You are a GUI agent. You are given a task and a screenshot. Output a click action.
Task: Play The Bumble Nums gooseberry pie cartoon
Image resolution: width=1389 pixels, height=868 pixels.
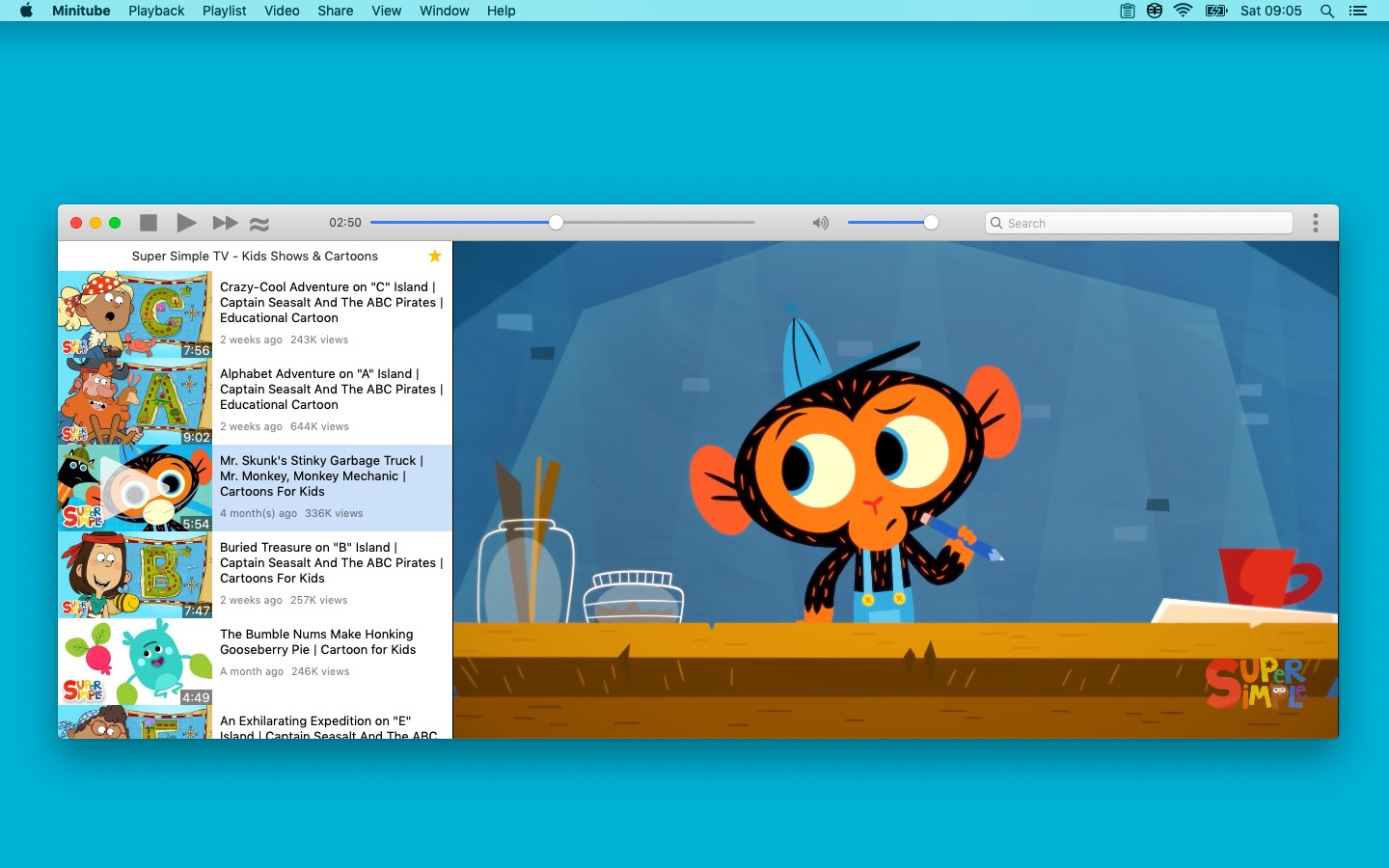coord(316,642)
